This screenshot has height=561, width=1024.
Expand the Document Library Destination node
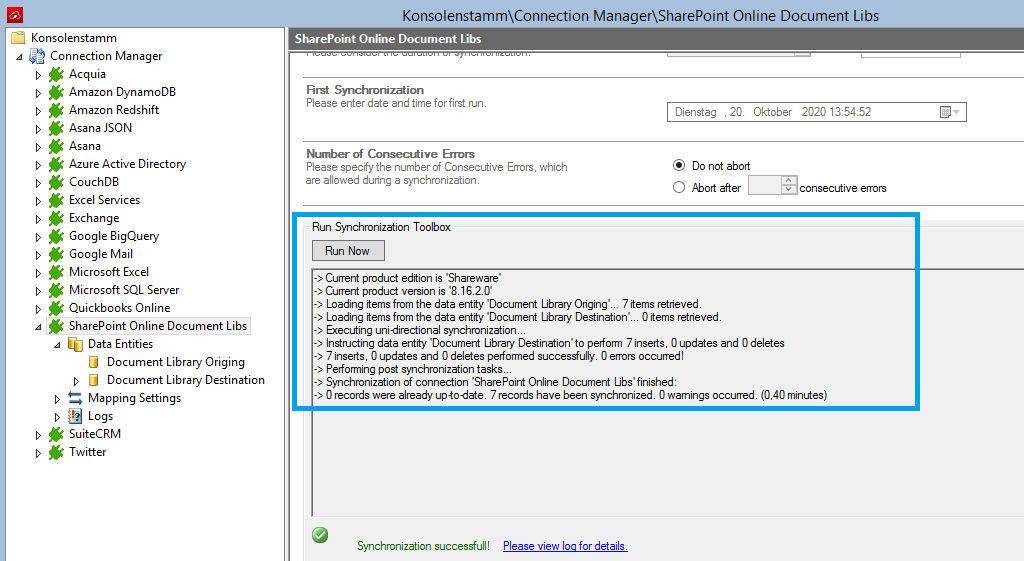(x=76, y=380)
